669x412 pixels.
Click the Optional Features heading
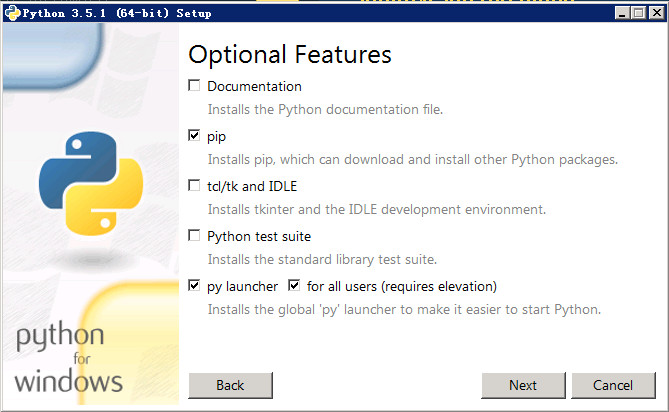point(289,54)
